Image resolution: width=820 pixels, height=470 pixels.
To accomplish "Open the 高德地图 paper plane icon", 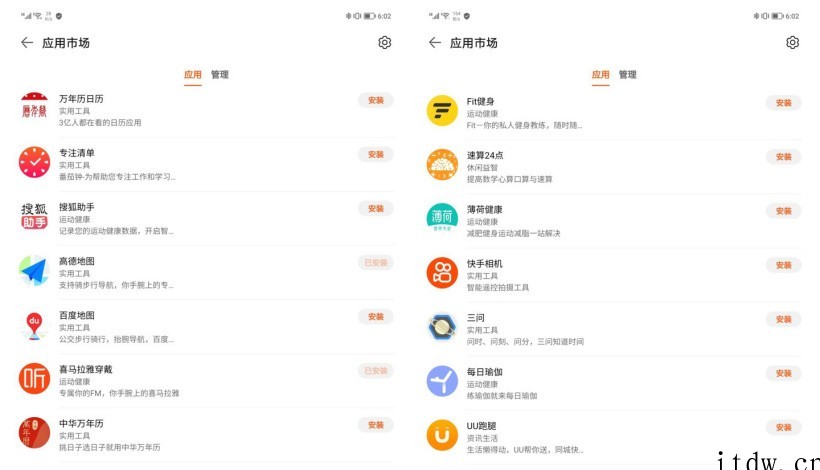I will (x=35, y=270).
